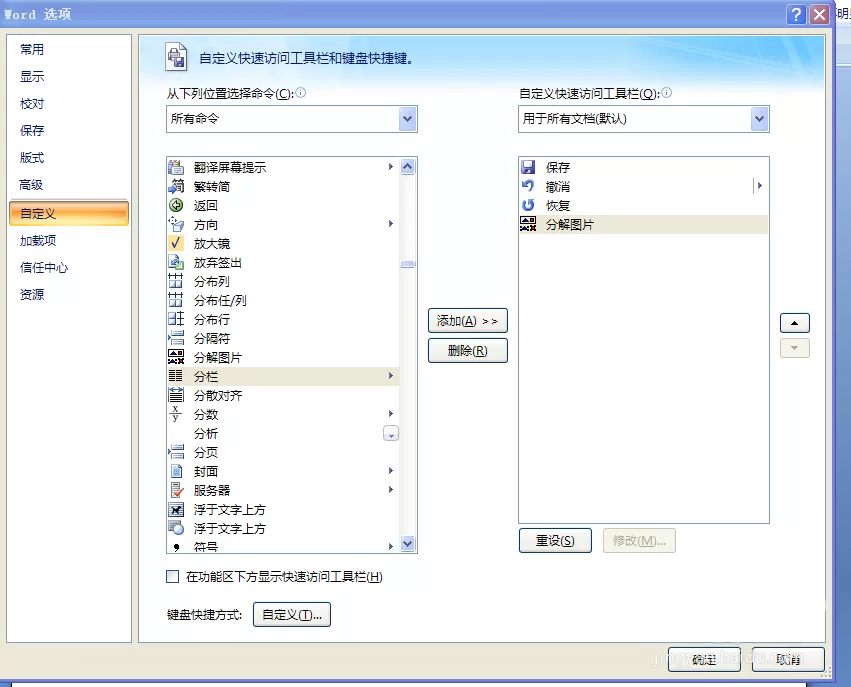Screen dimensions: 851x687
Task: Click second 浮于文字上方 icon with circle
Action: (176, 528)
